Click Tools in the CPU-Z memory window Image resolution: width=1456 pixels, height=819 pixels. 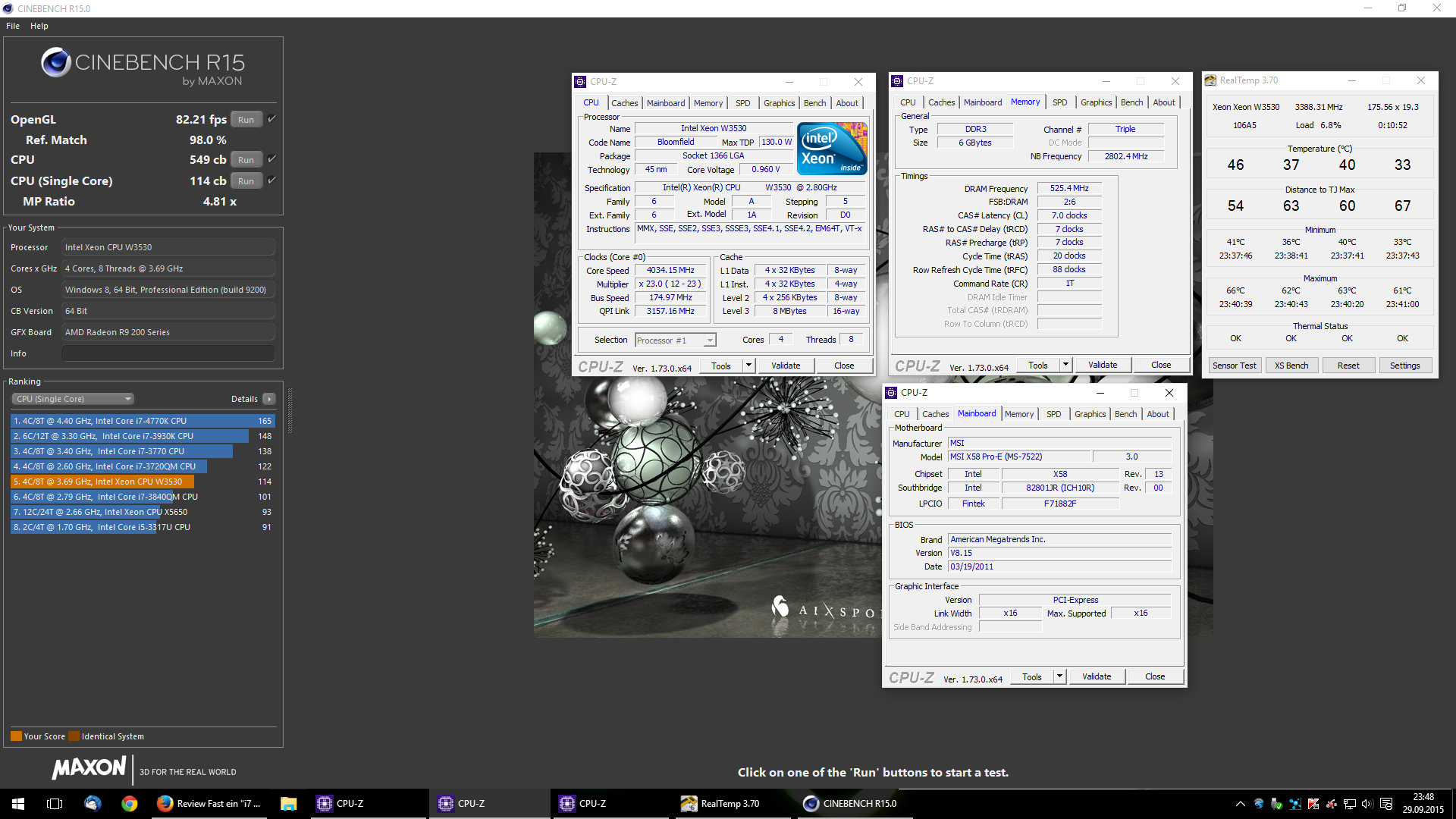pyautogui.click(x=1038, y=365)
